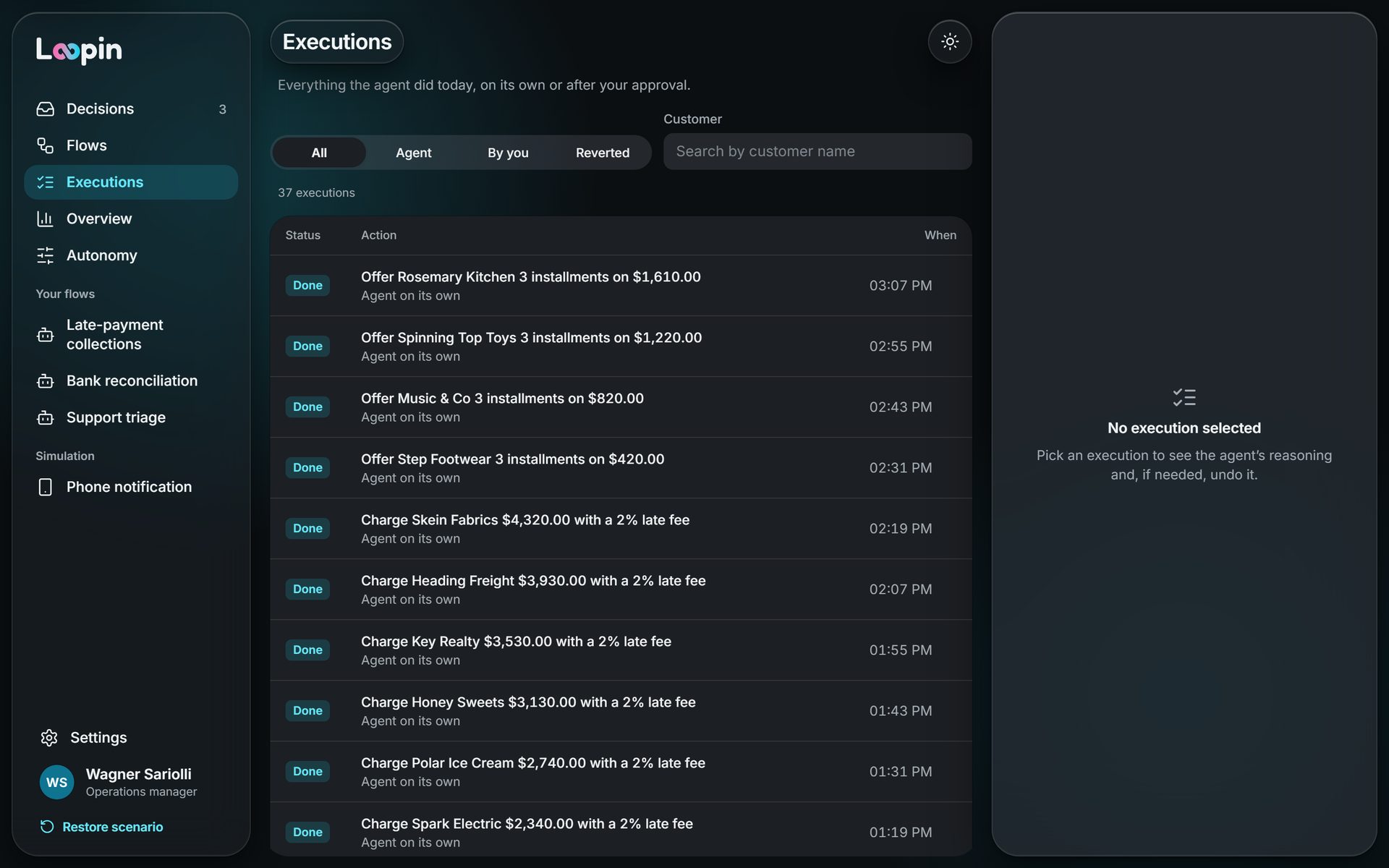Open Bank reconciliation flow
1389x868 pixels.
click(131, 380)
